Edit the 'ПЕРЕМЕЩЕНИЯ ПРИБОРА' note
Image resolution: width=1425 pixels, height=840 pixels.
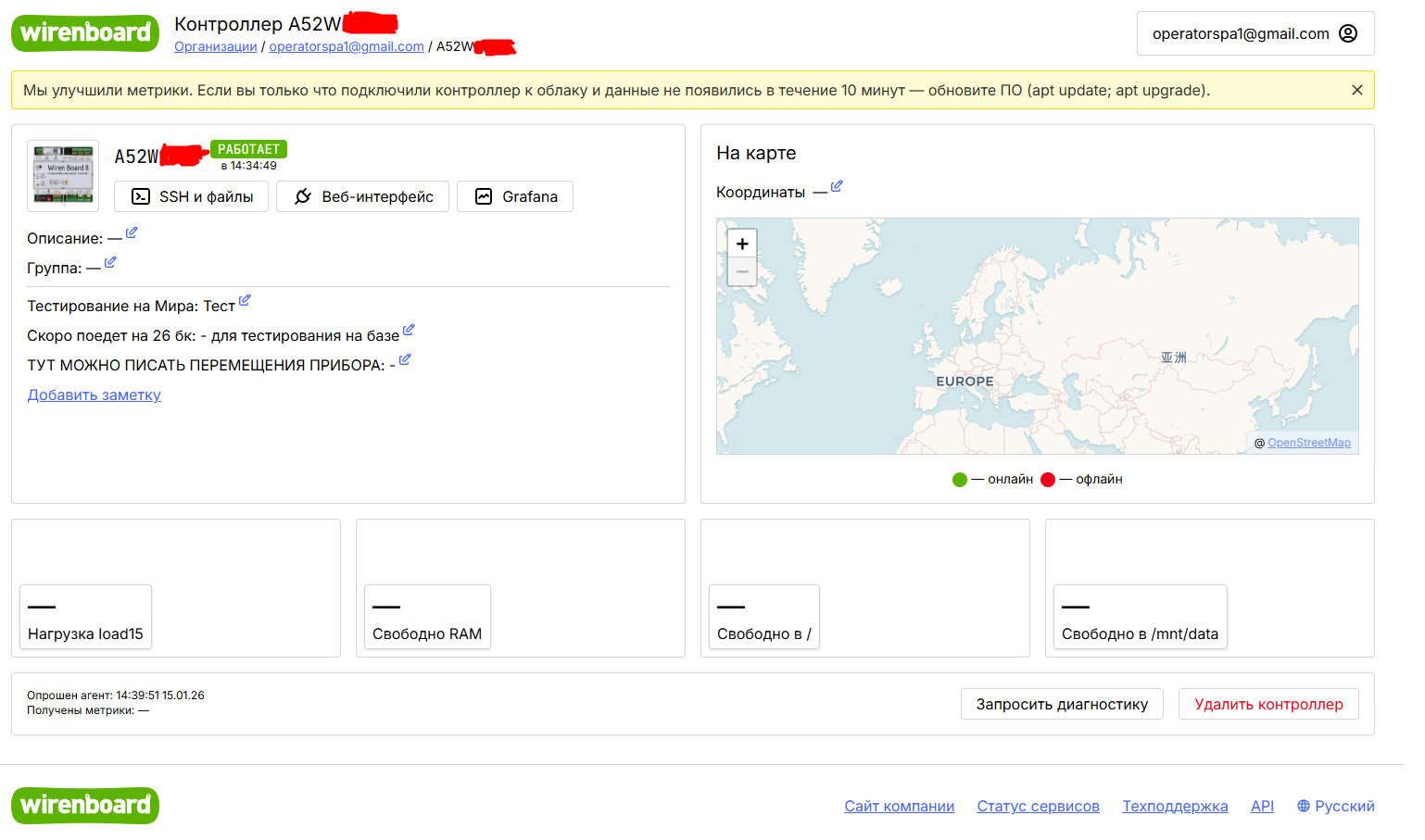click(405, 360)
